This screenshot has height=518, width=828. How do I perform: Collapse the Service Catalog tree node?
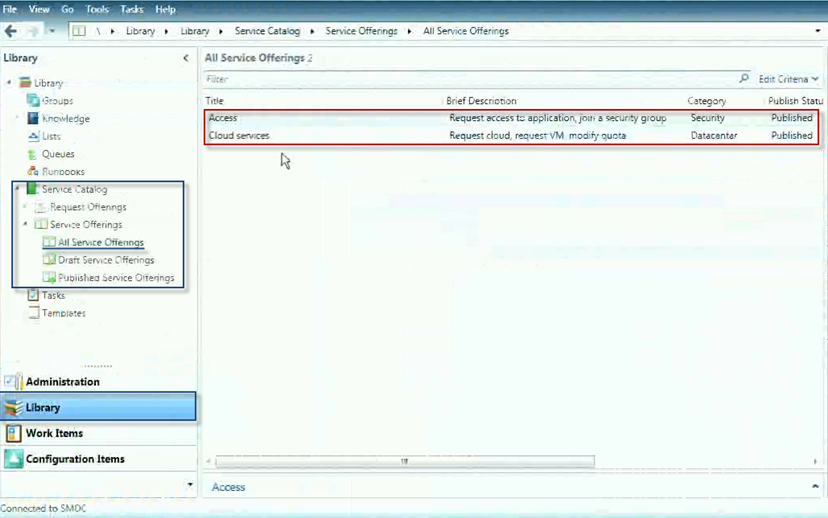tap(18, 189)
